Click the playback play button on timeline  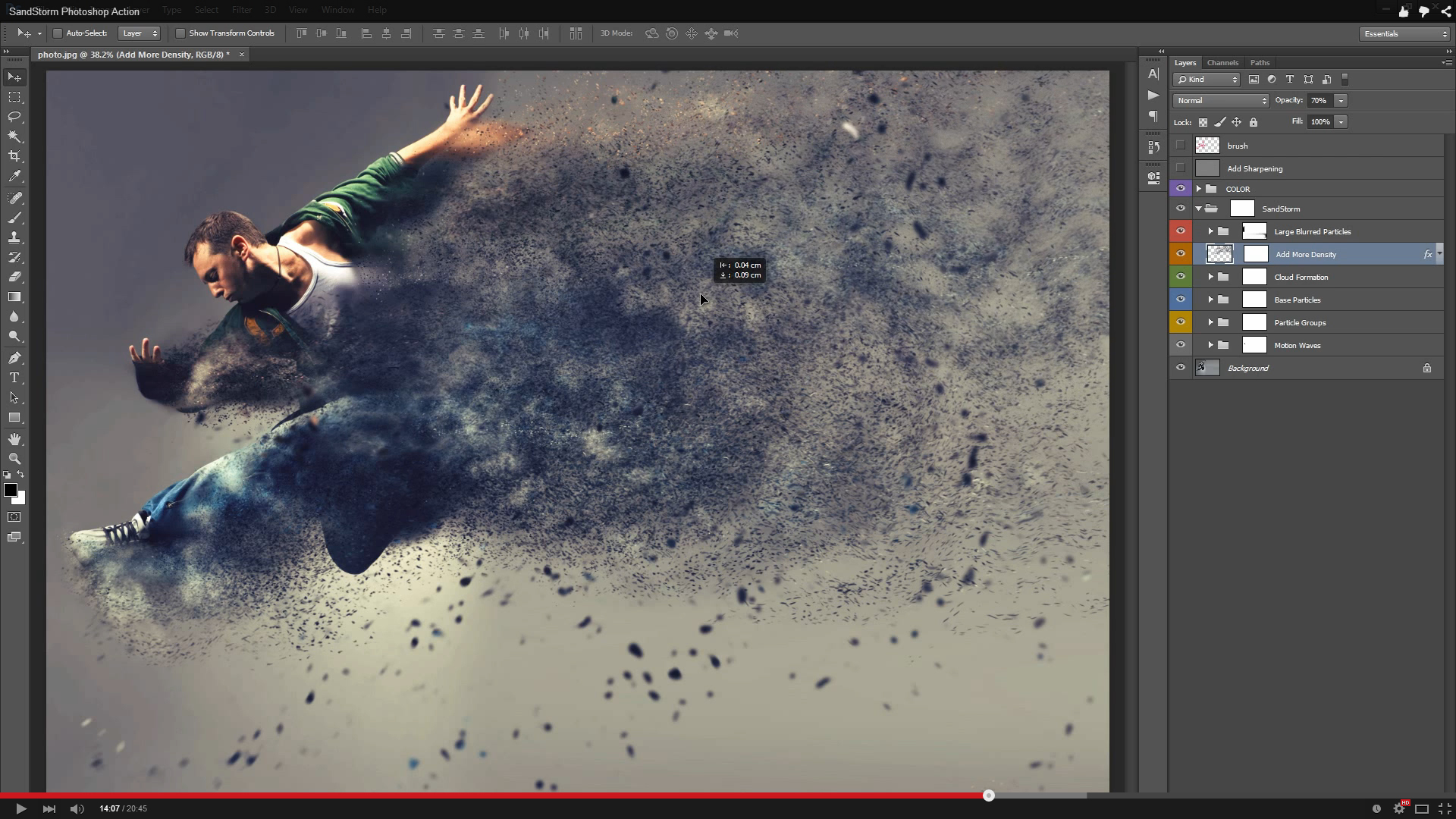click(20, 808)
